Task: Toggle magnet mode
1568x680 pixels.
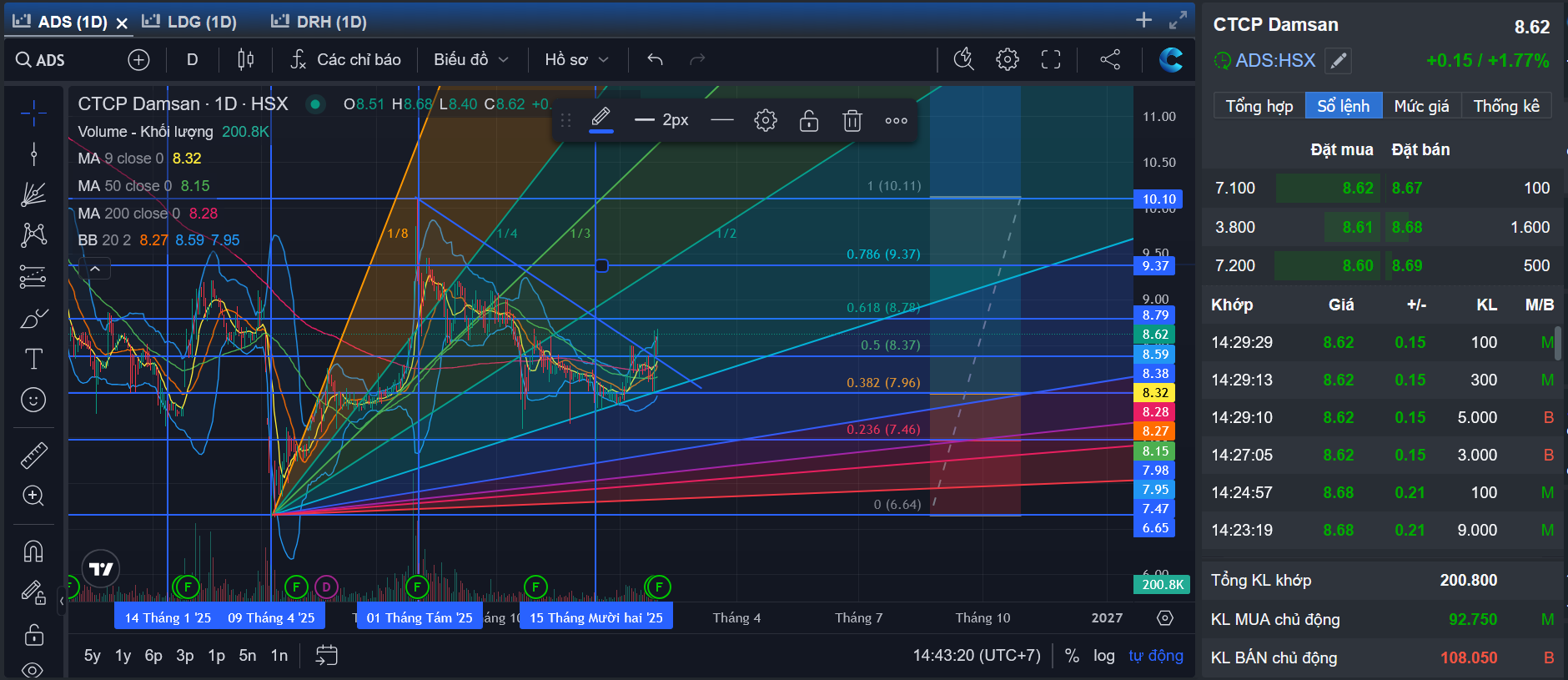Action: pyautogui.click(x=33, y=552)
